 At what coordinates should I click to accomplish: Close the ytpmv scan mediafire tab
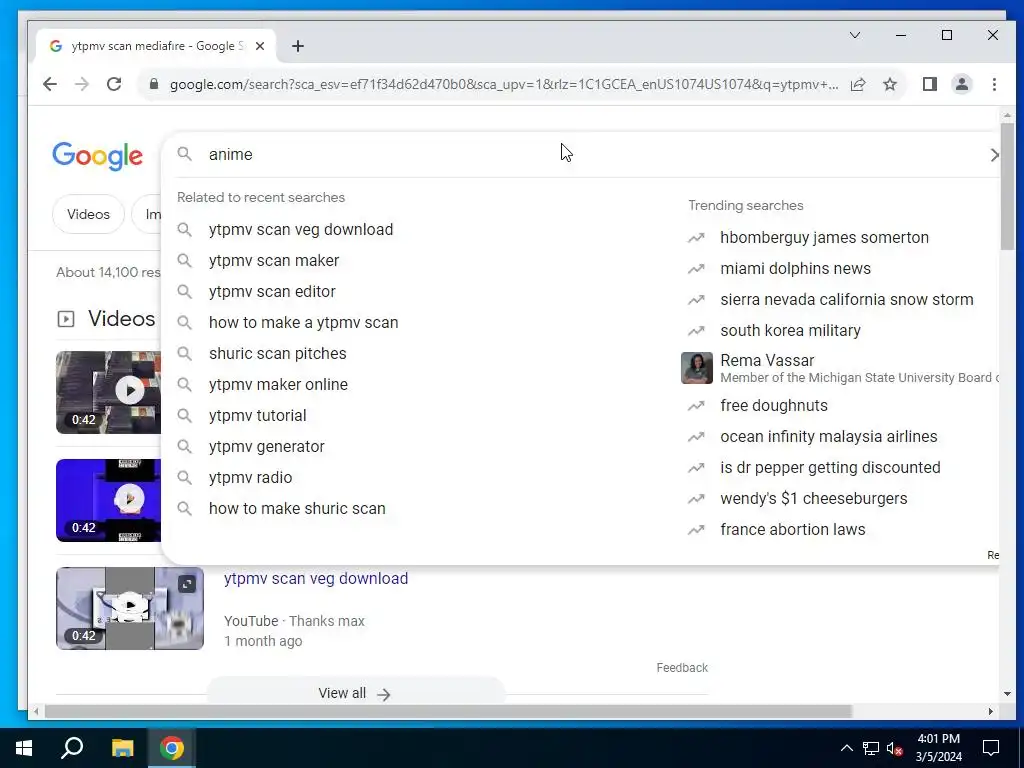tap(260, 46)
